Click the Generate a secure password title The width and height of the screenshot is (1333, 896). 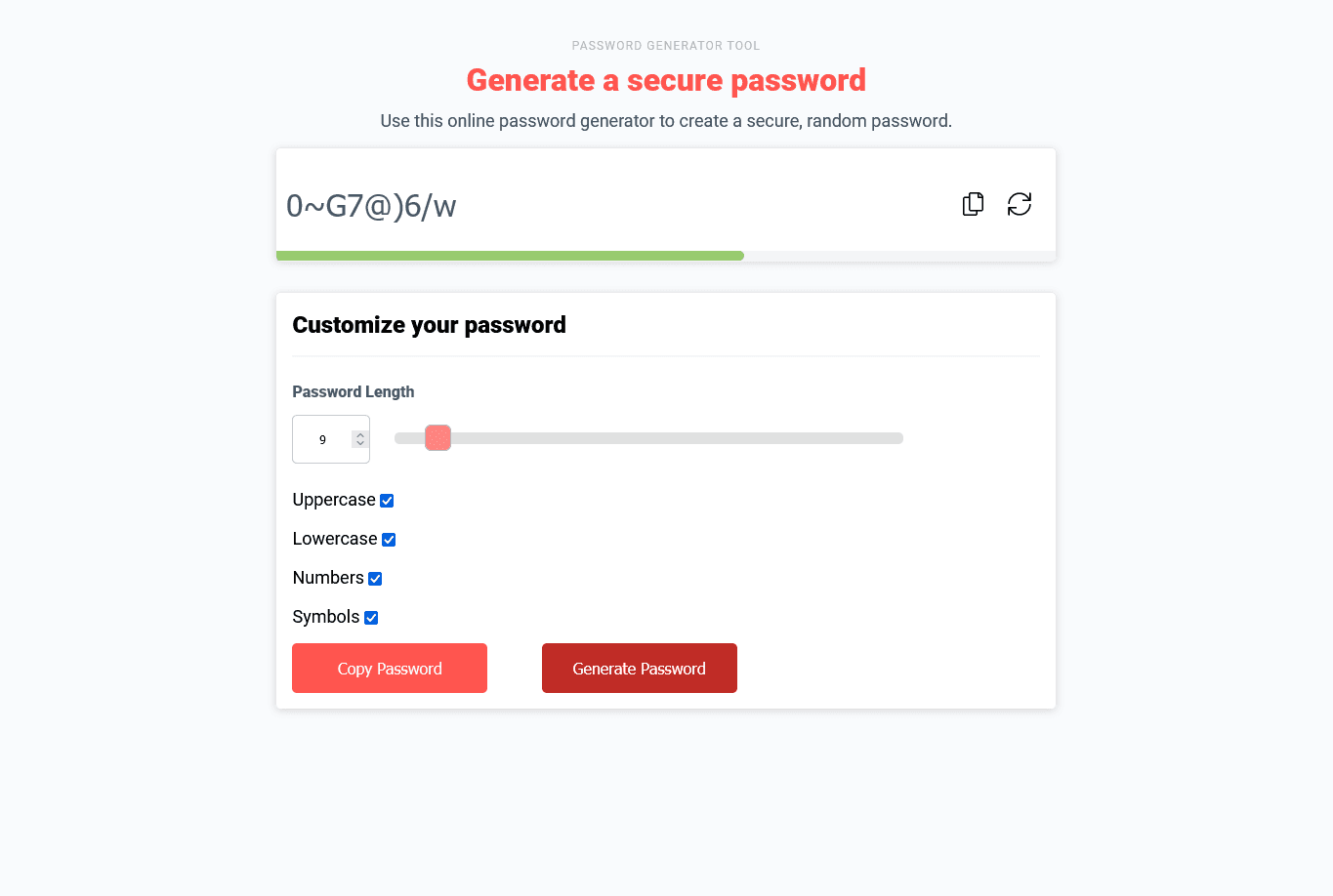point(666,80)
